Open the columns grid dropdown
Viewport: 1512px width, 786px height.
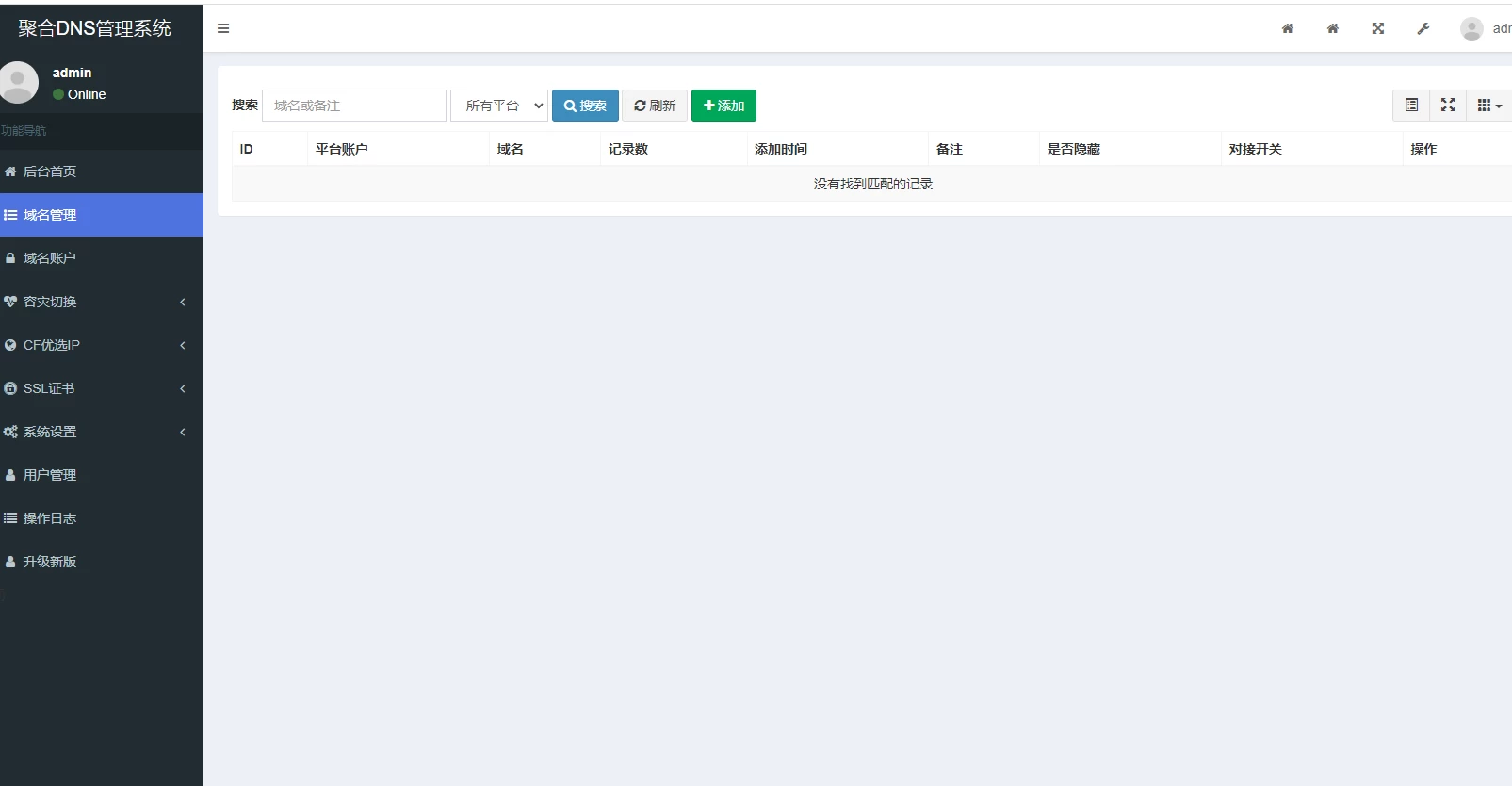1488,106
